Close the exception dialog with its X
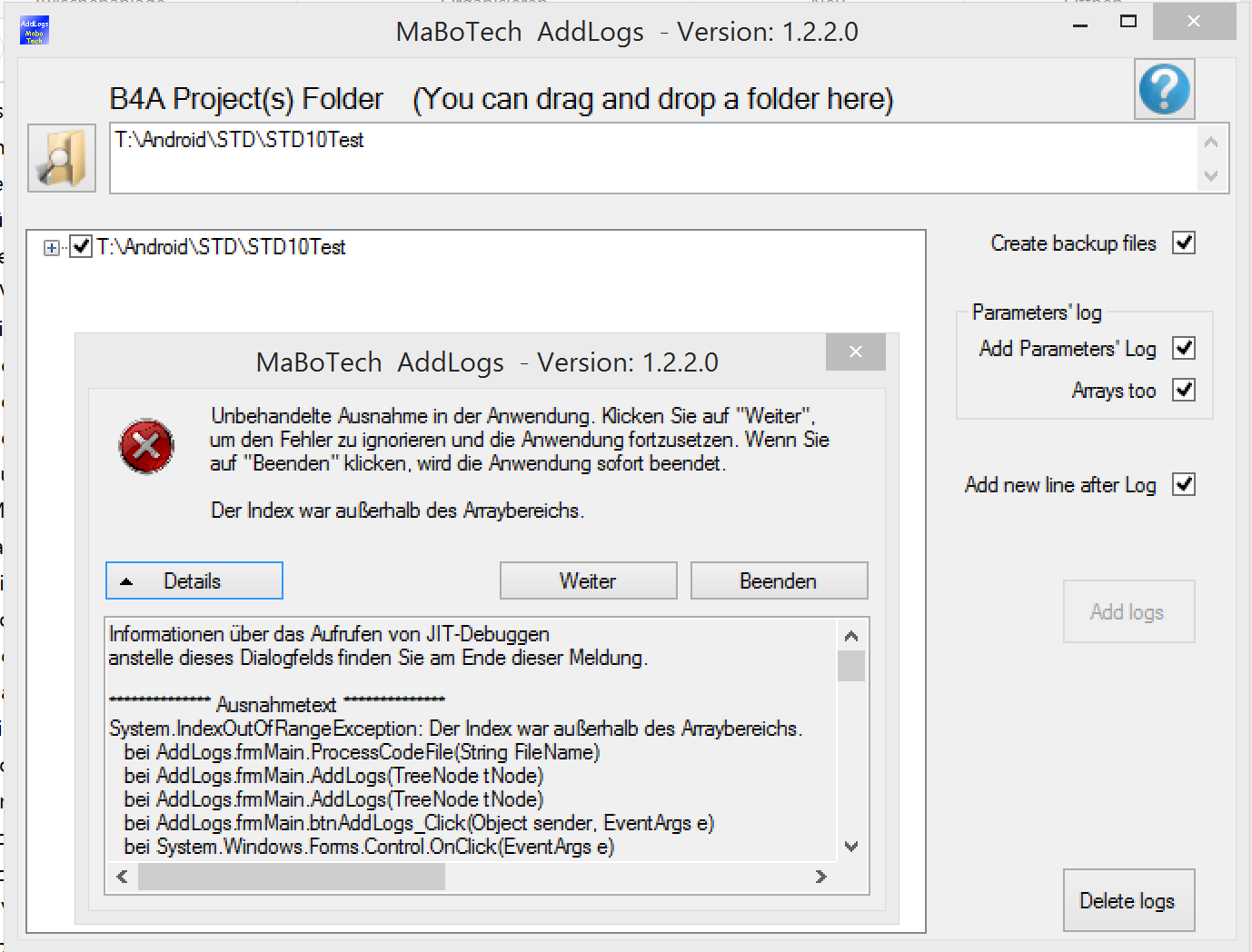 855,352
